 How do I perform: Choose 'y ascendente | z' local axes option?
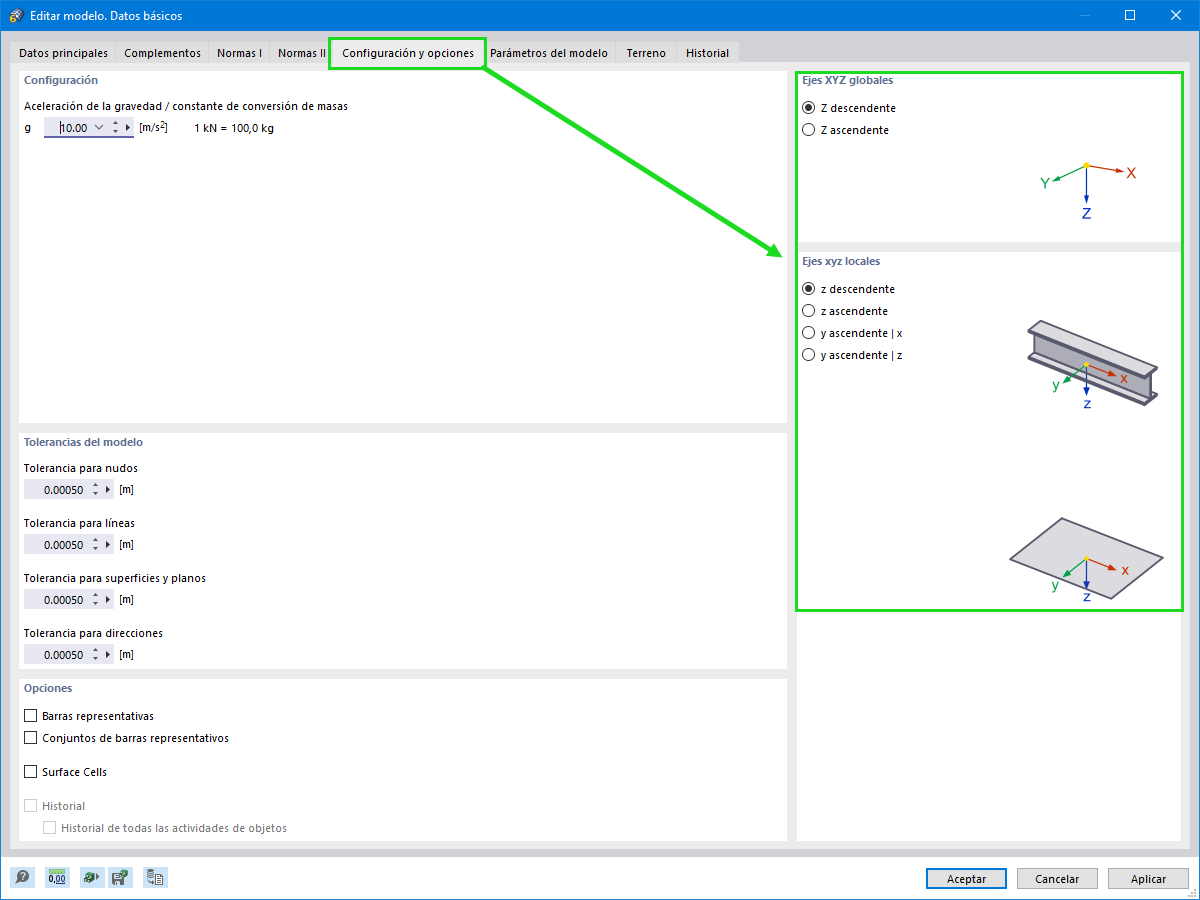tap(809, 355)
